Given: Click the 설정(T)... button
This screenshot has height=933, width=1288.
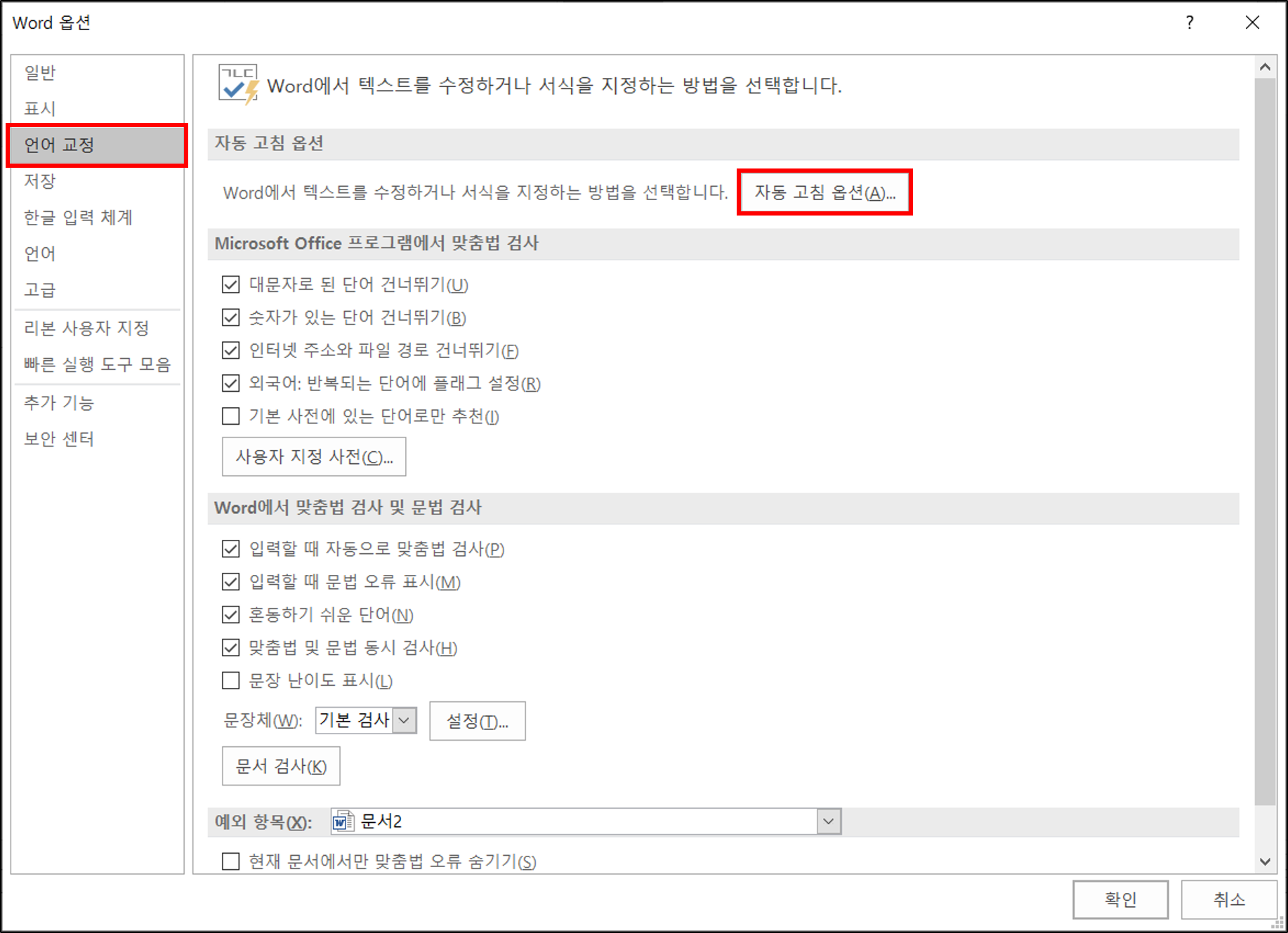Looking at the screenshot, I should tap(478, 721).
